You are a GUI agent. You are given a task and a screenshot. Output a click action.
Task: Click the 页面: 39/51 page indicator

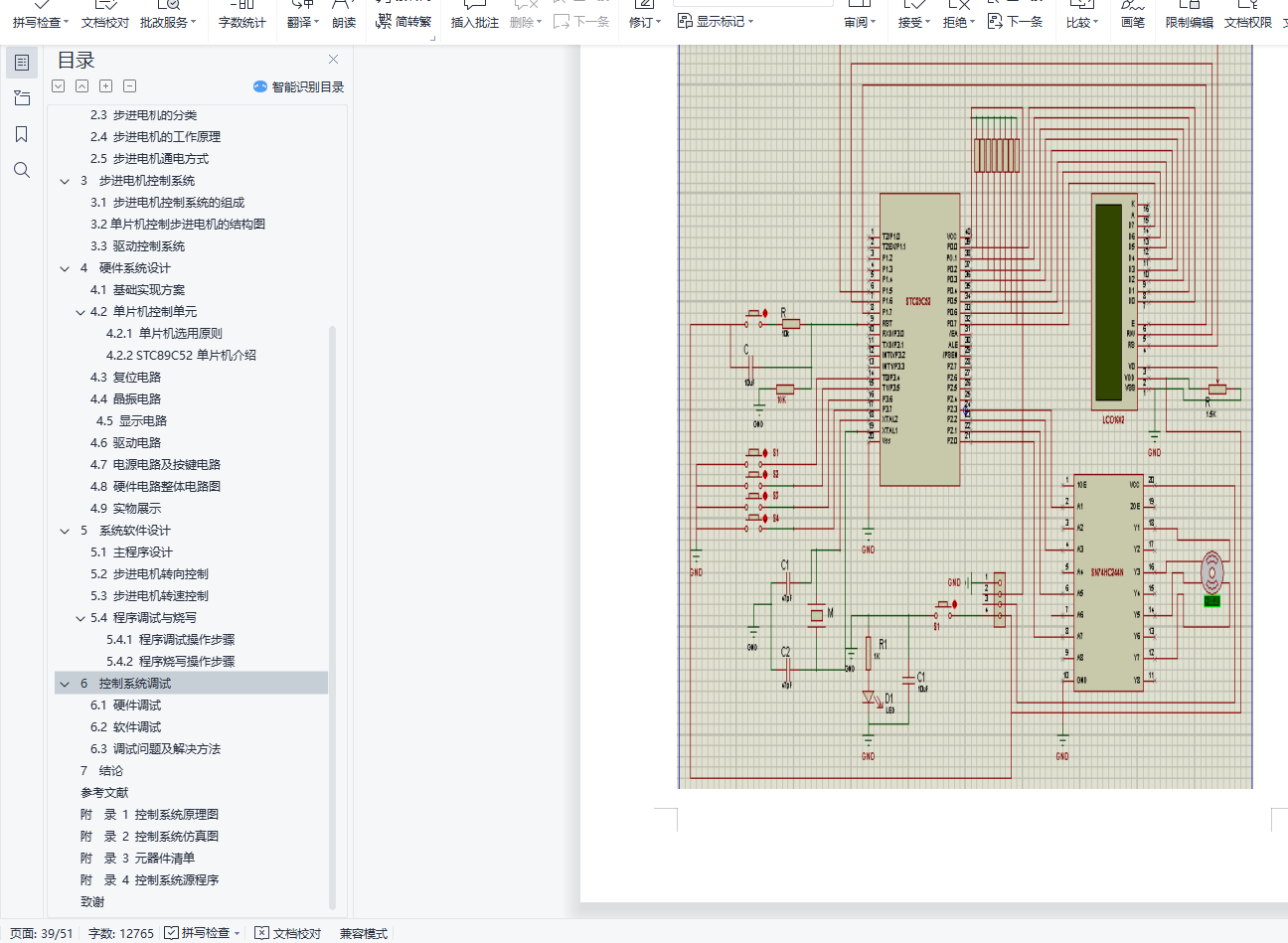(42, 933)
